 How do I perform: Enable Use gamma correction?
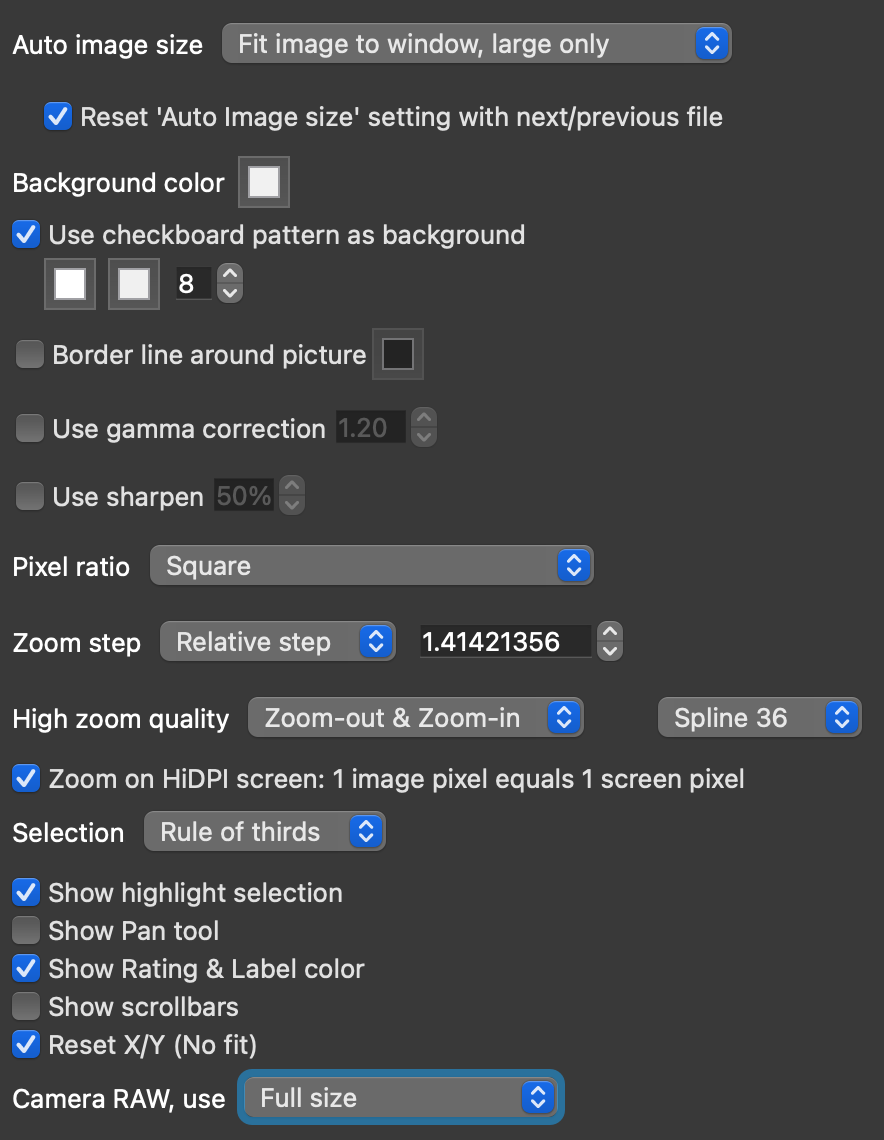[30, 429]
